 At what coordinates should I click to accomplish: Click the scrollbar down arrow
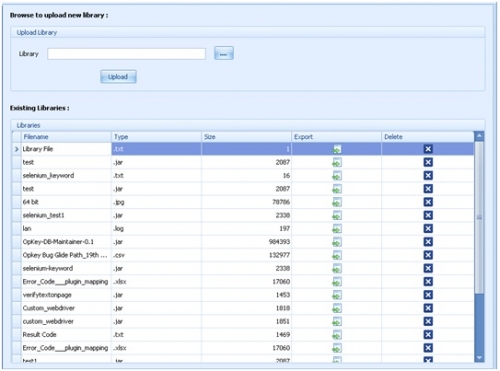[x=479, y=358]
